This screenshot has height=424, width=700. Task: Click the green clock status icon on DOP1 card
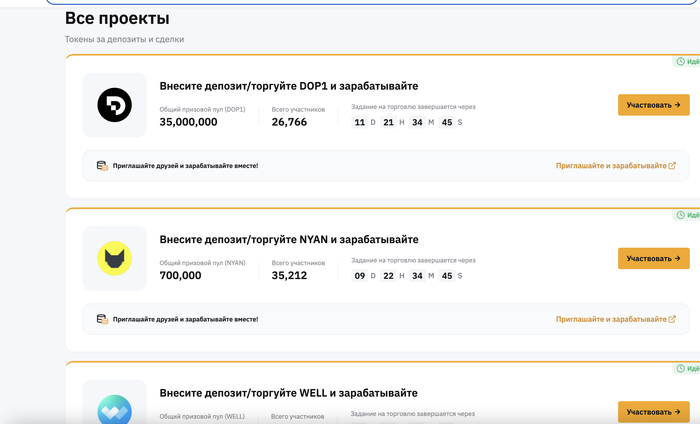point(681,62)
